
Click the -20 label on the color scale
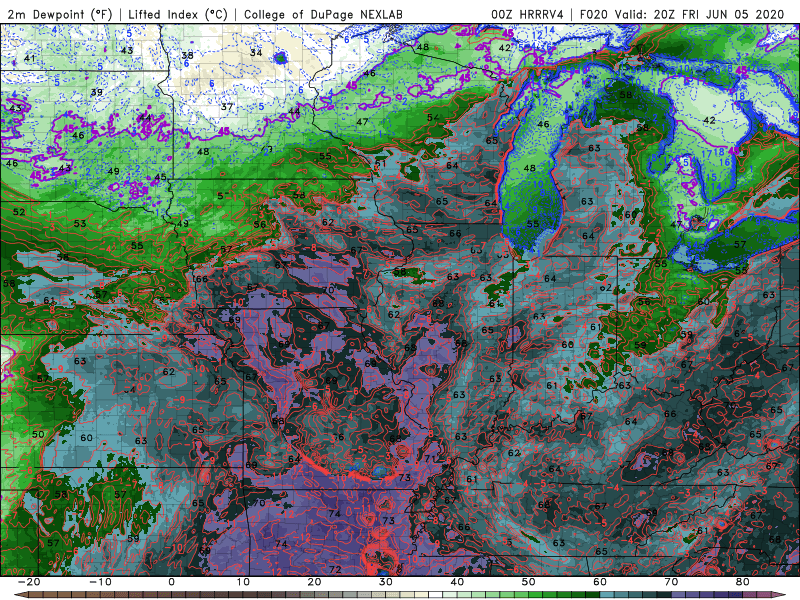click(29, 582)
